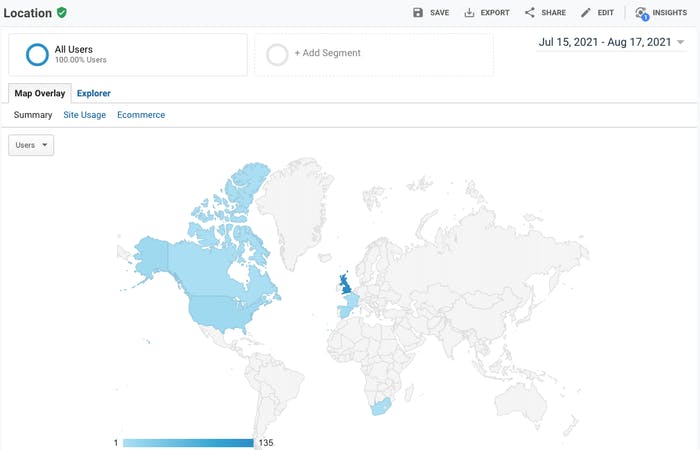Select the Summary sub-tab
700x450 pixels.
pos(33,115)
